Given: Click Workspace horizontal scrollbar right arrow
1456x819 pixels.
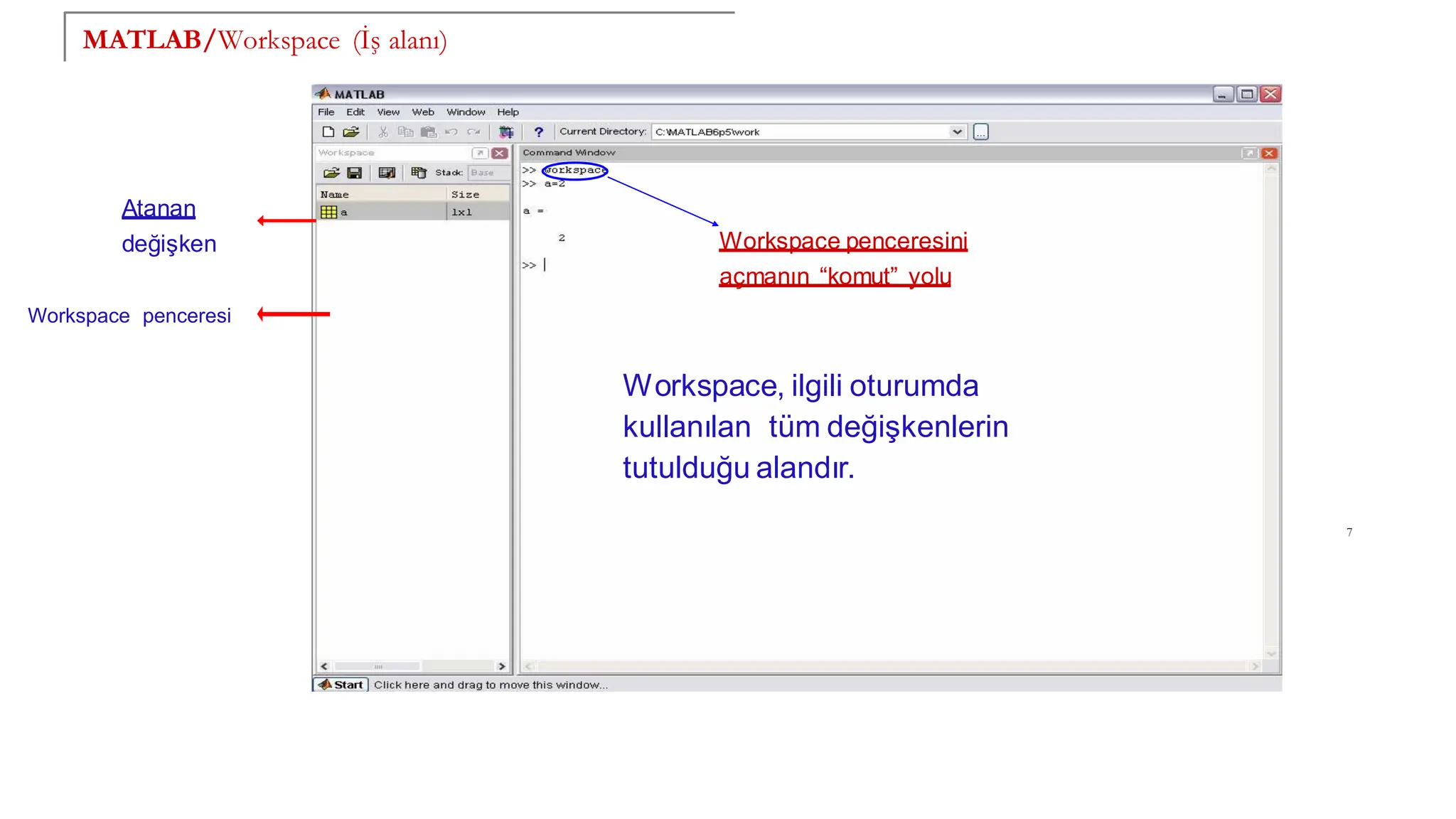Looking at the screenshot, I should [x=502, y=666].
